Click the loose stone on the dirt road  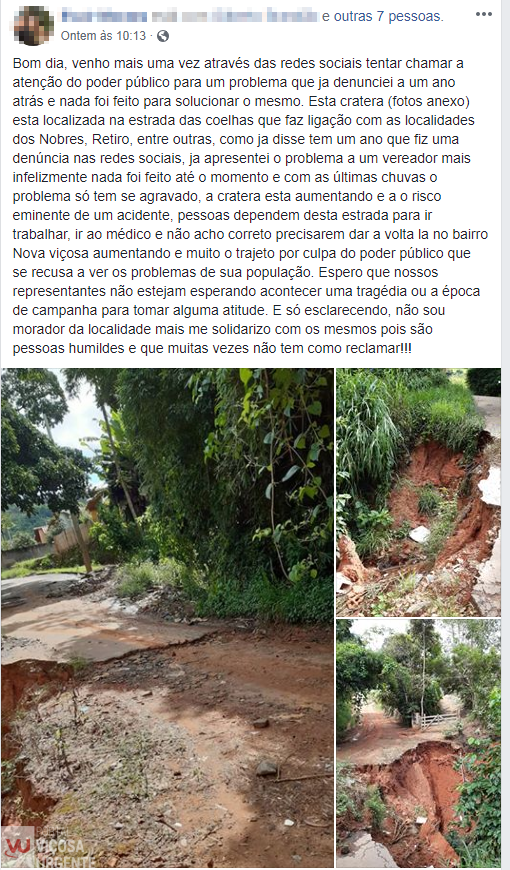(x=266, y=768)
